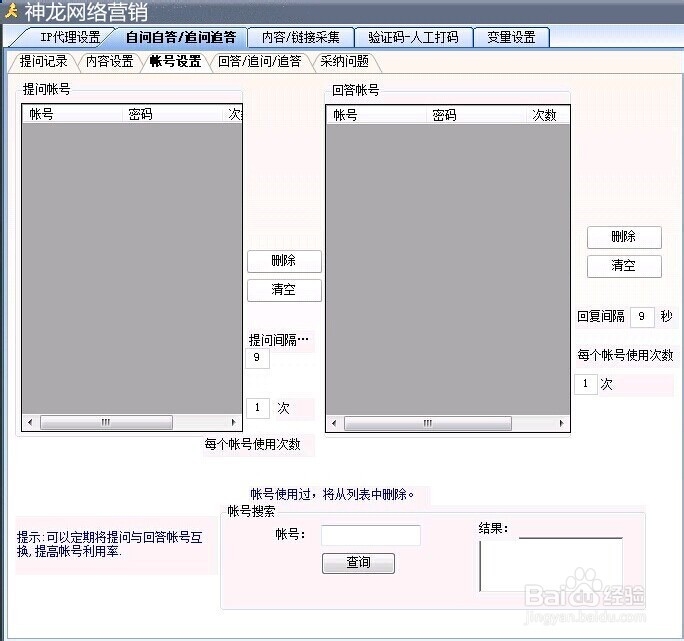Click 密码 column header in 提问帐号 list
The width and height of the screenshot is (684, 641).
pos(172,114)
